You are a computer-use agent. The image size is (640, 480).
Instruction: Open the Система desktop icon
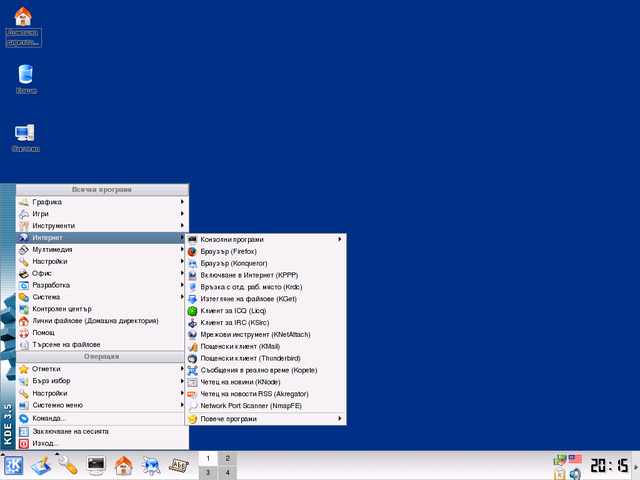click(25, 138)
